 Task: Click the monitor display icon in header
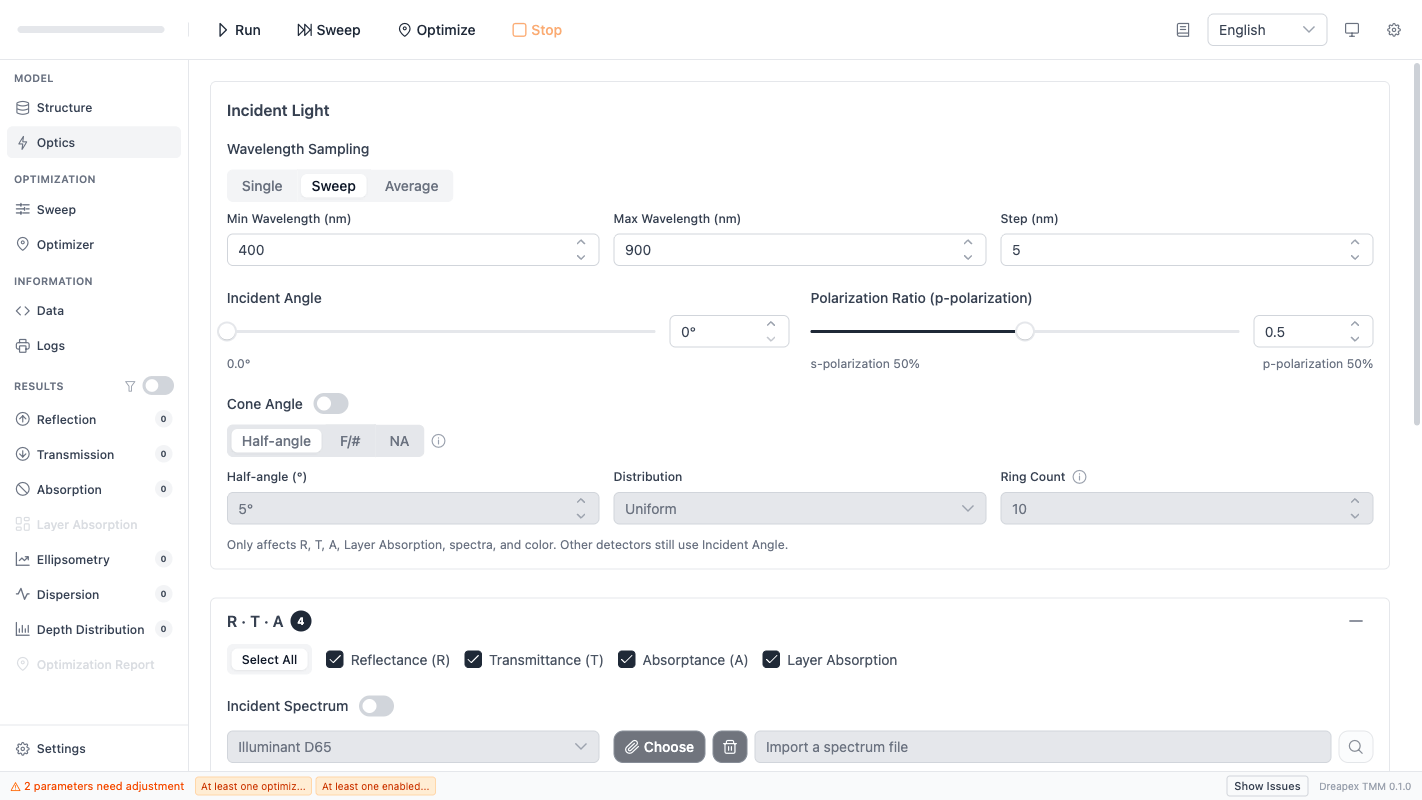(1352, 30)
